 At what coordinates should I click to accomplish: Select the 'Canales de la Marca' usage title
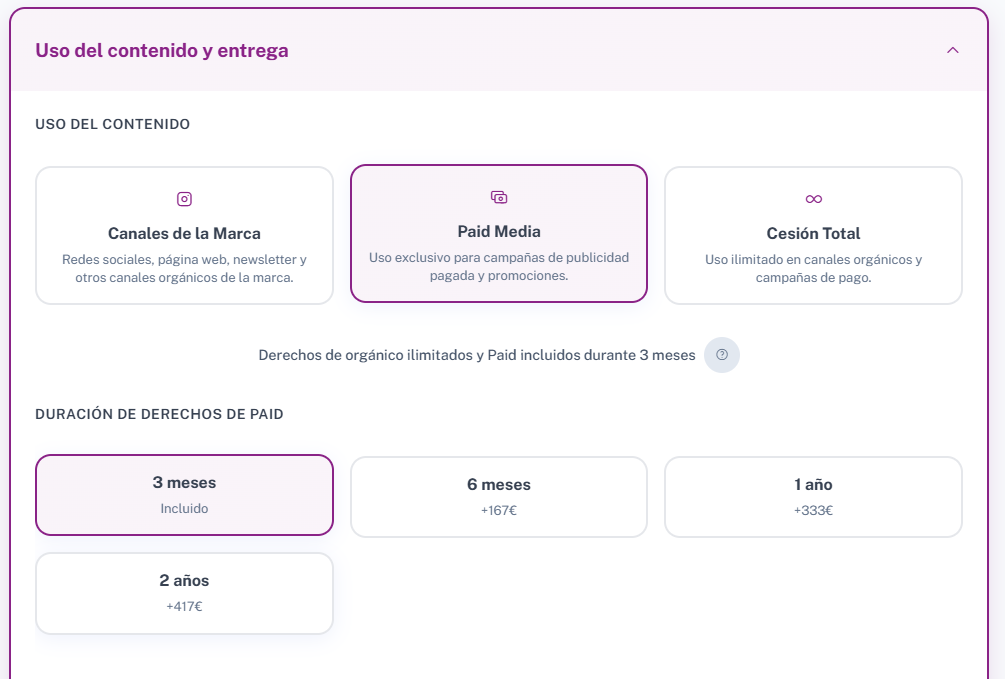click(184, 233)
